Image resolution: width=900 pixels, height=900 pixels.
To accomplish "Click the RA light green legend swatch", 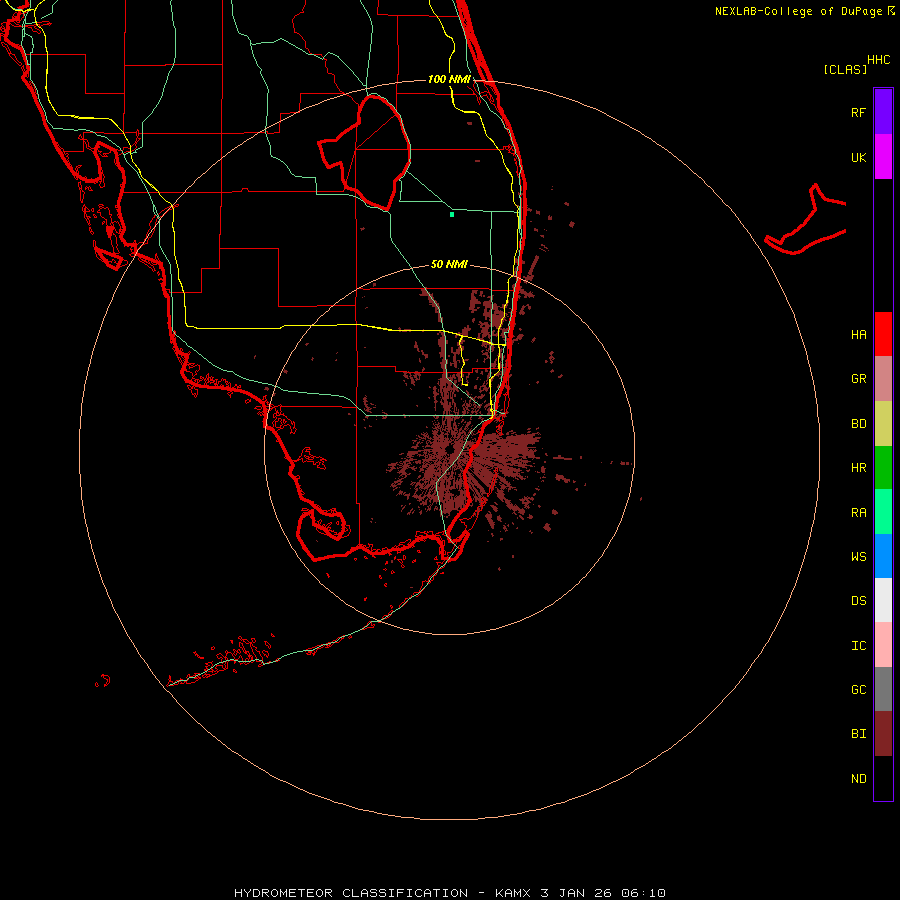I will (x=883, y=512).
